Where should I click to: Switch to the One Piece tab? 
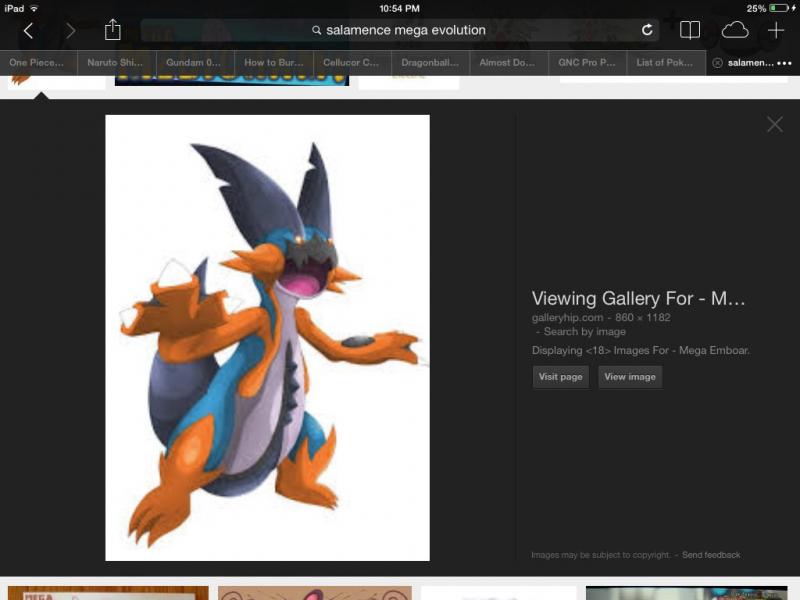coord(39,63)
